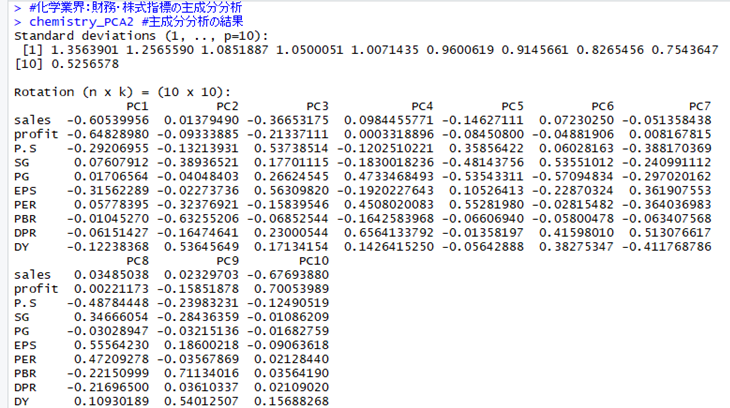The image size is (730, 408).
Task: Select the PC8 column header
Action: pyautogui.click(x=137, y=261)
